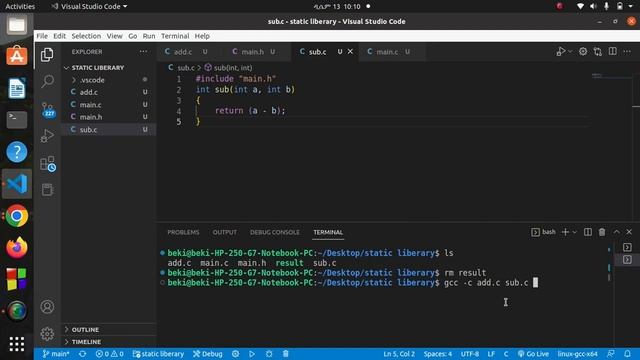640x360 pixels.
Task: Open notifications bell in status bar
Action: point(627,354)
